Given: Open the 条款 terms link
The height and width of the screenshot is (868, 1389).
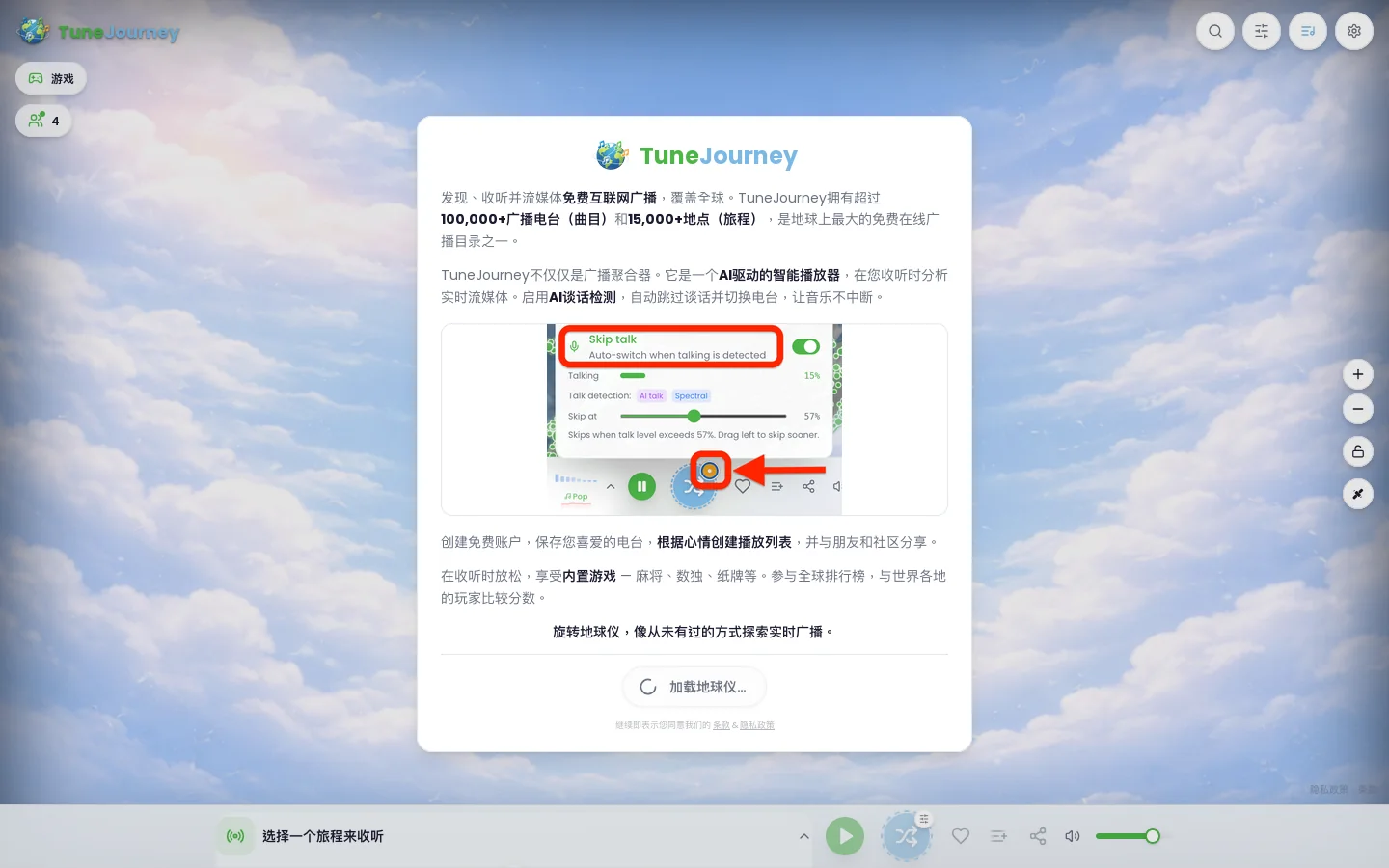Looking at the screenshot, I should pos(722,725).
